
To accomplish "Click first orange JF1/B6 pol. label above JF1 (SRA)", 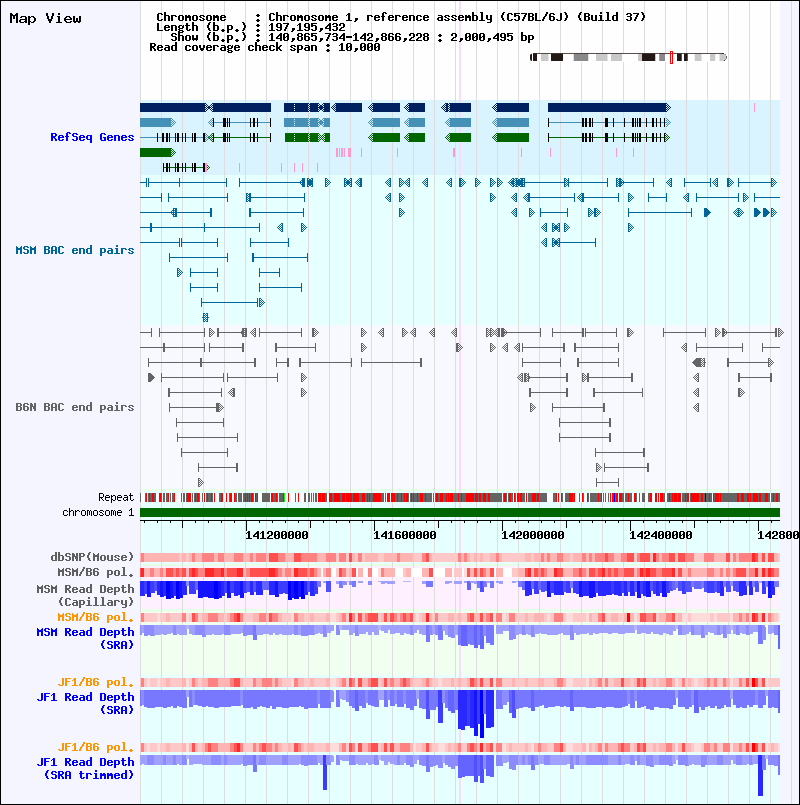I will 96,682.
